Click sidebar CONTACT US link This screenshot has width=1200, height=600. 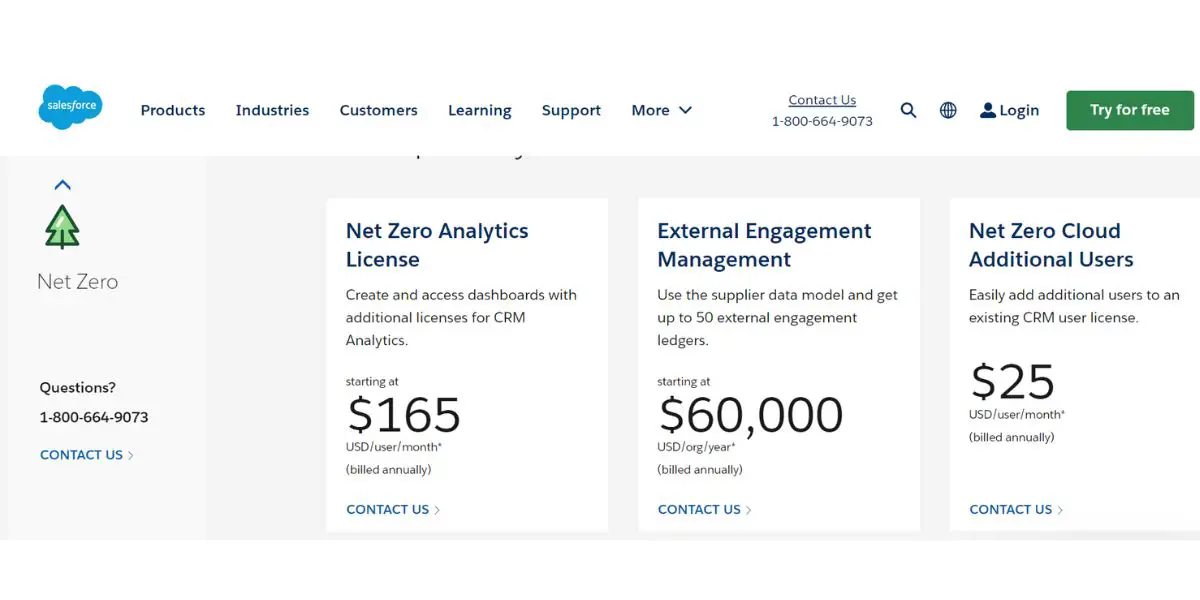click(86, 455)
